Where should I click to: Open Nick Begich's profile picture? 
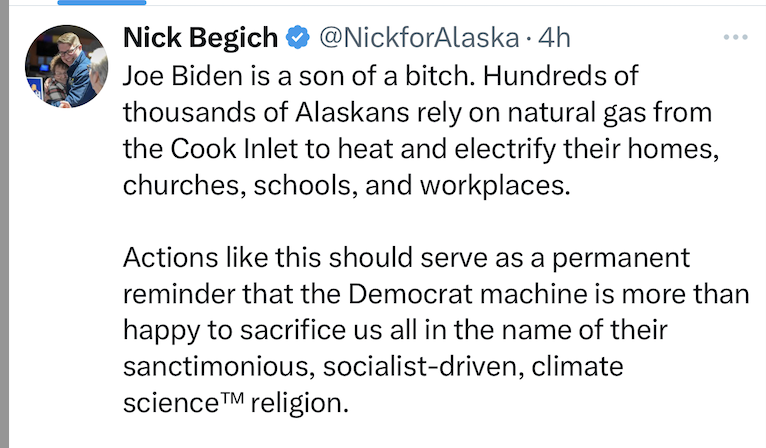coord(66,66)
